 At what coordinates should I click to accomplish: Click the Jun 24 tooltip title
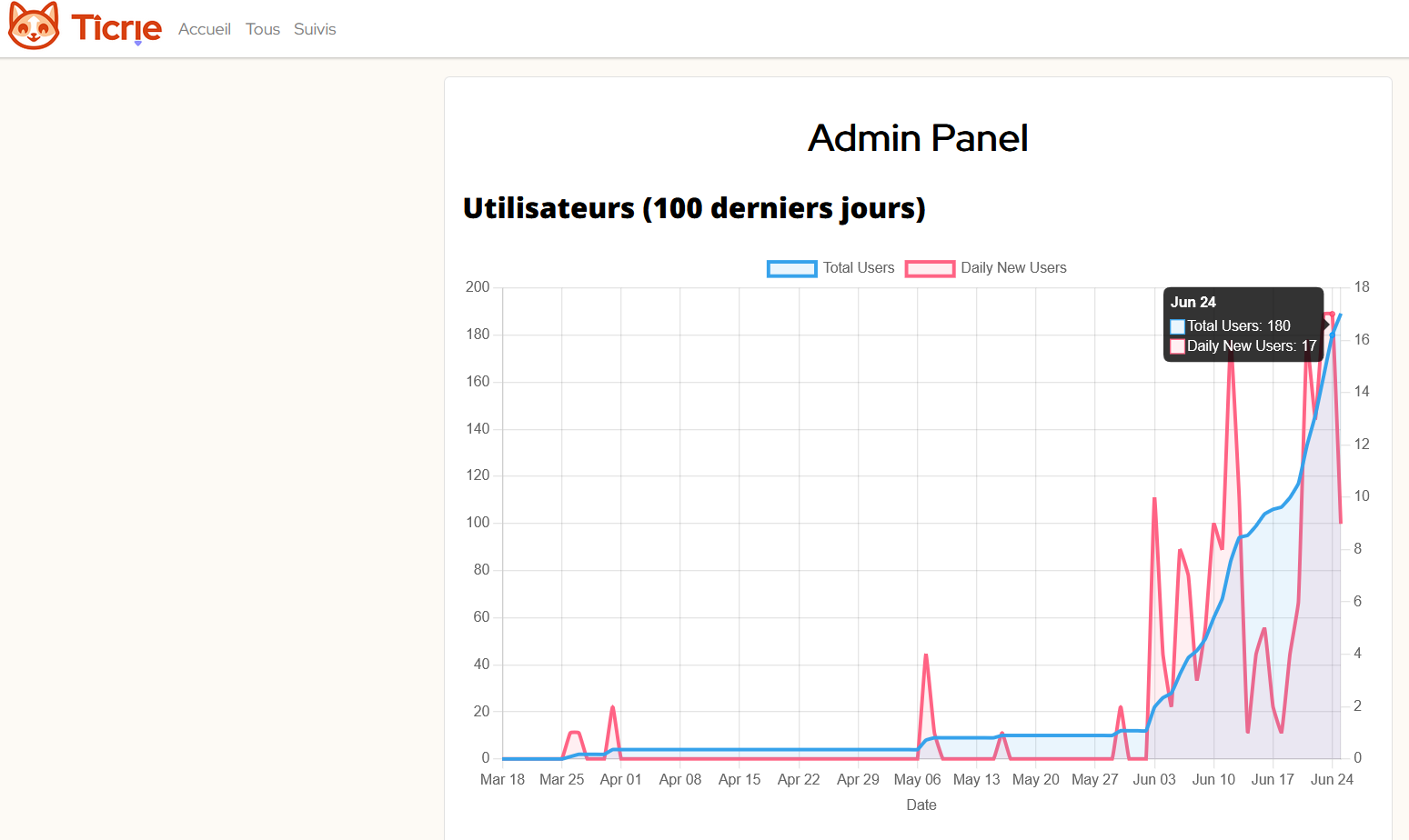[1193, 302]
